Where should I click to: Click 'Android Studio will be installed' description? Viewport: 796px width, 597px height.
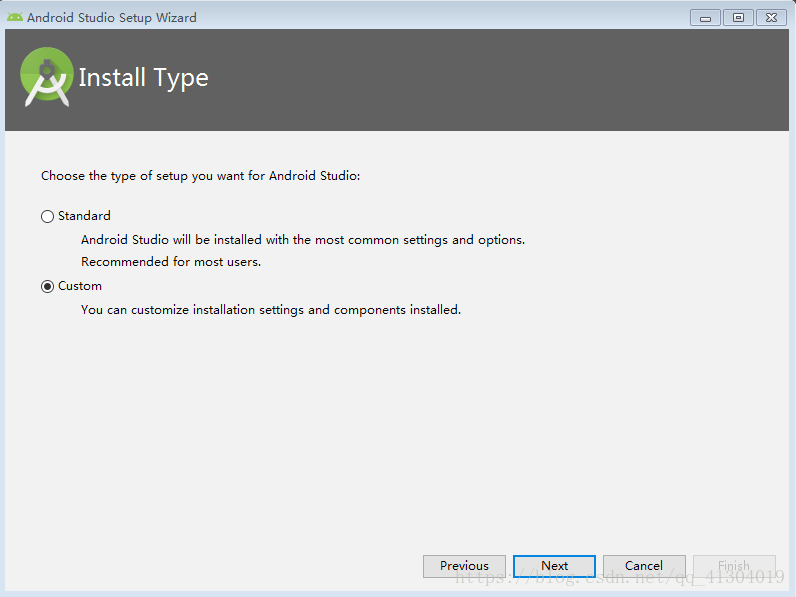click(x=303, y=240)
